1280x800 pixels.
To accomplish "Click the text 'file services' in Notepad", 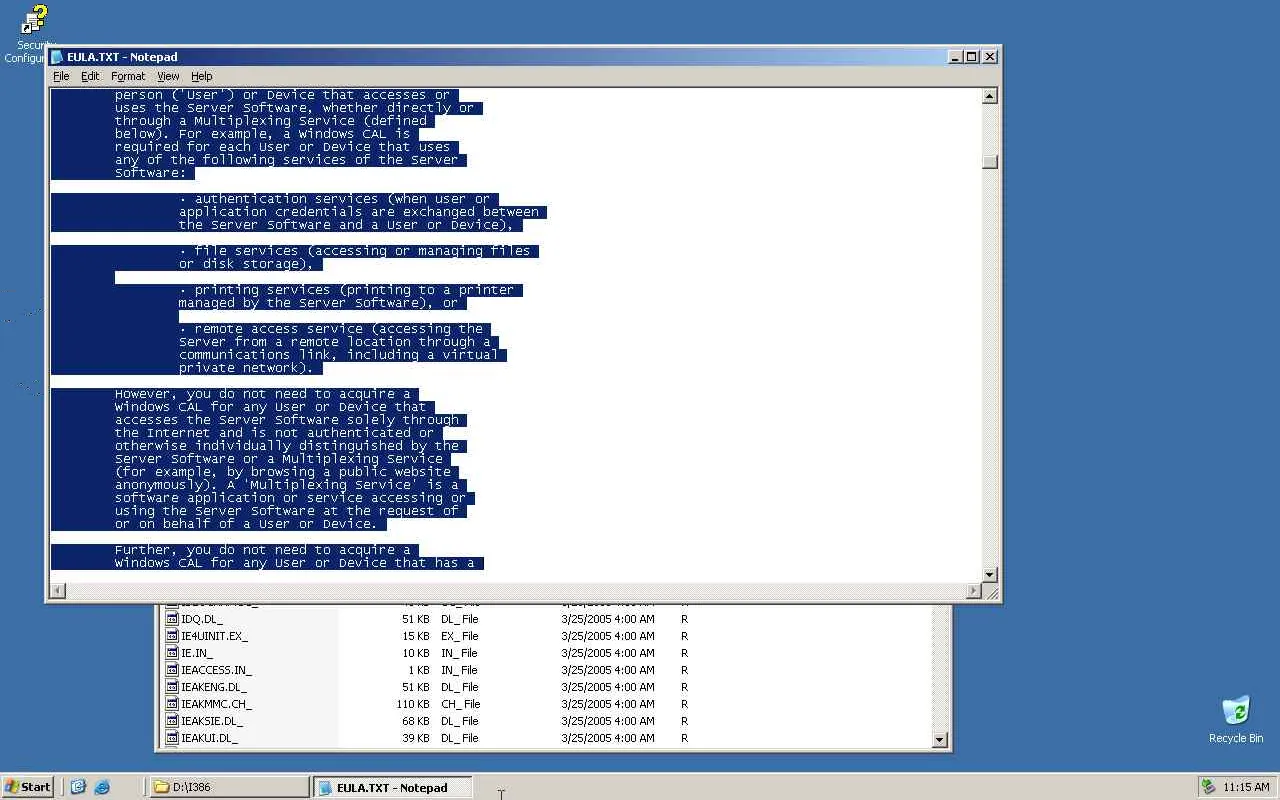I will (247, 251).
